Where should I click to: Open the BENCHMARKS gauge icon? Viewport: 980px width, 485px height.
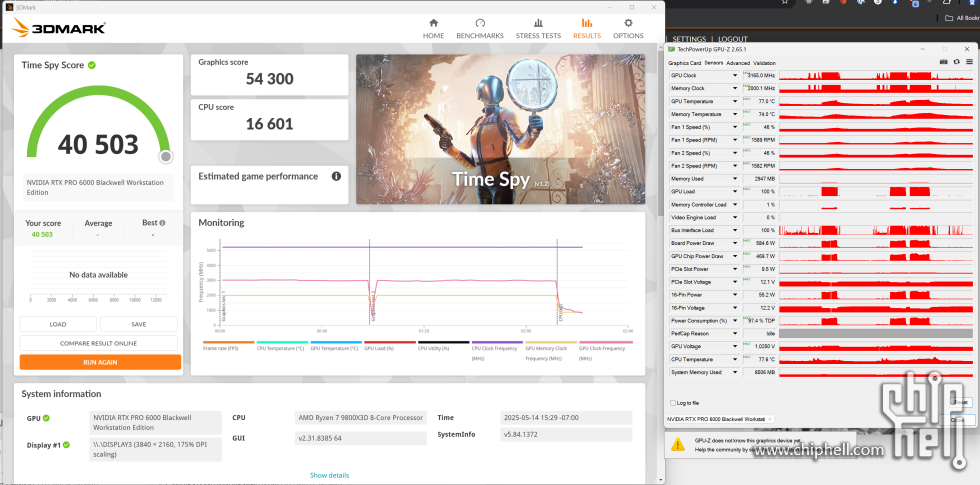point(480,23)
